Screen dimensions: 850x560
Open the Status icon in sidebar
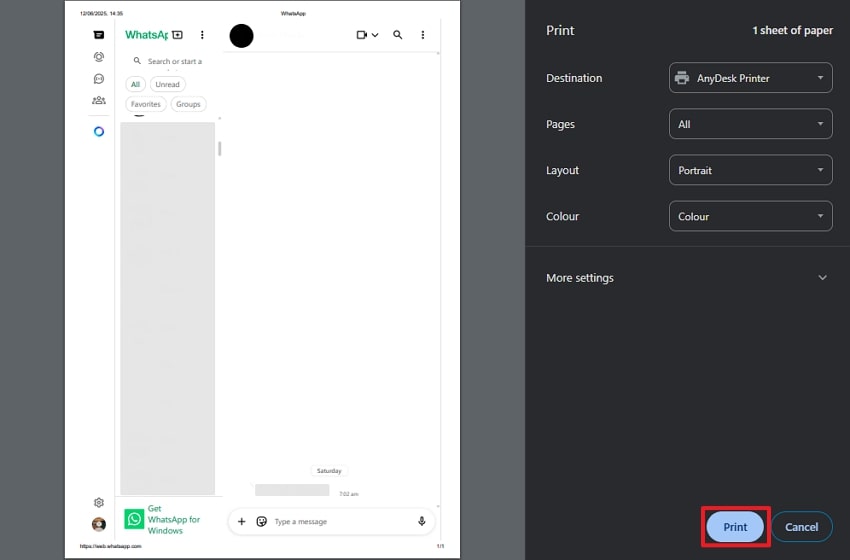click(x=99, y=57)
